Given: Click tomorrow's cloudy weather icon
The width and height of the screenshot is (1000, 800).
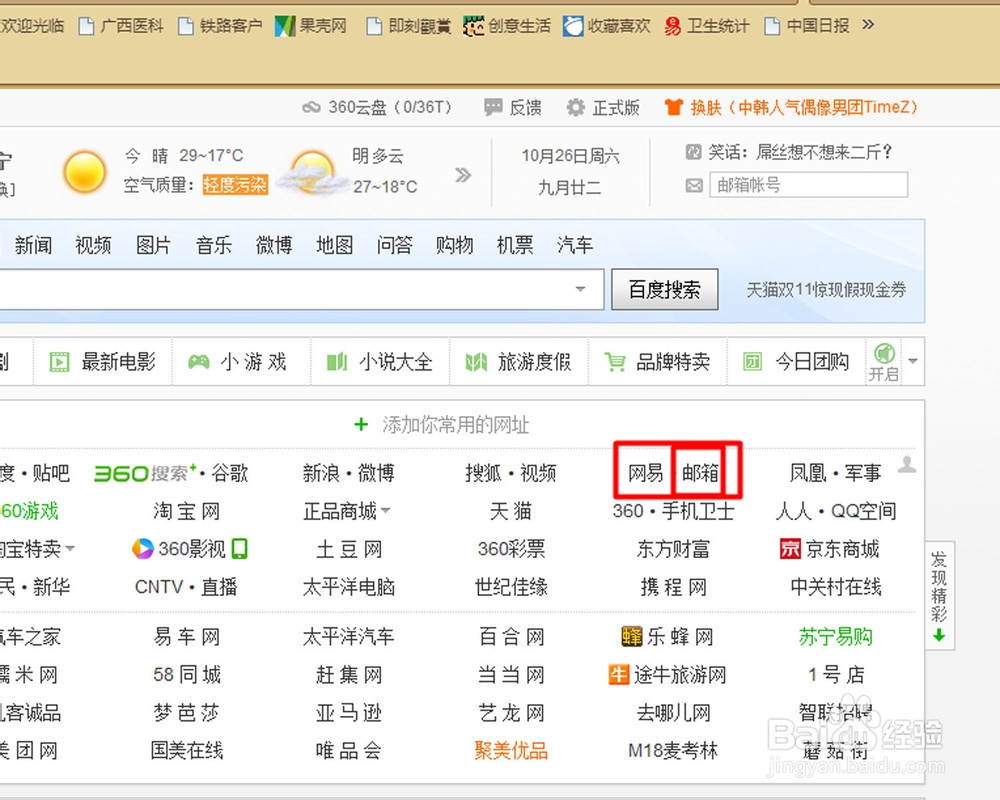Looking at the screenshot, I should tap(311, 172).
